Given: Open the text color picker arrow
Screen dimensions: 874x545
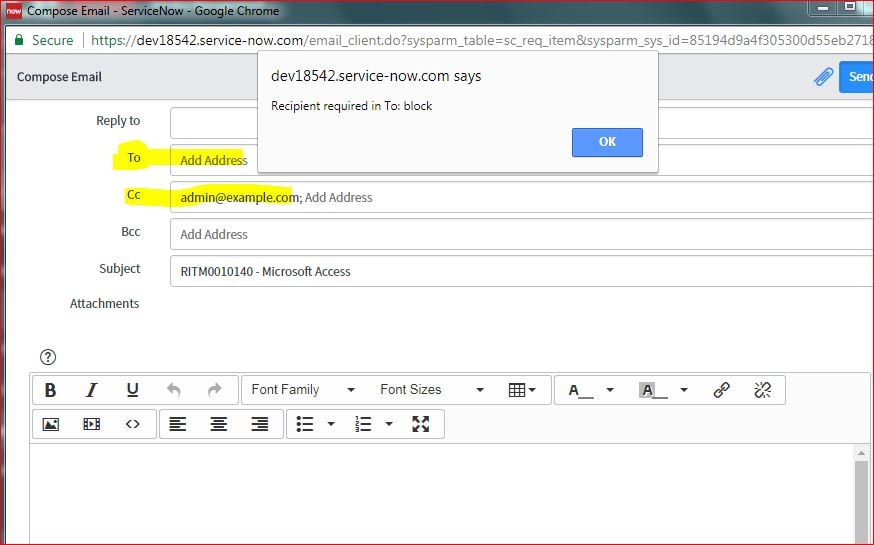Looking at the screenshot, I should coord(610,390).
